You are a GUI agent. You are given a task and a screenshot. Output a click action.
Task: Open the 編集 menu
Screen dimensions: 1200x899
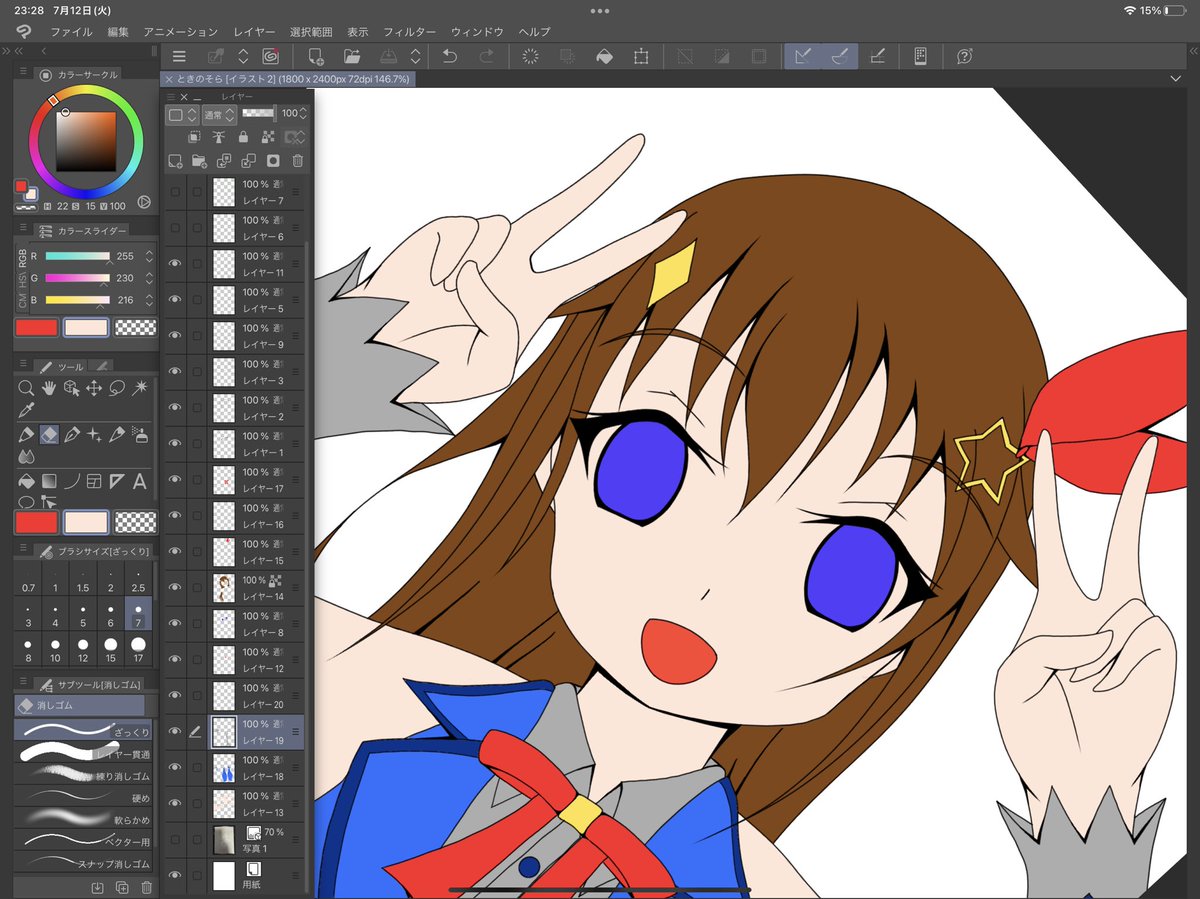118,32
